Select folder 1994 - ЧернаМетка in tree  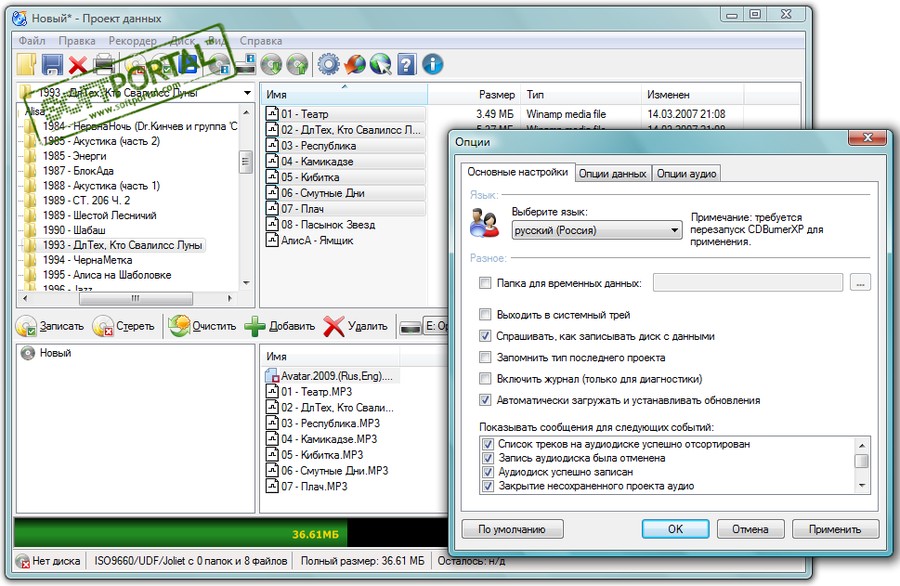tap(87, 259)
